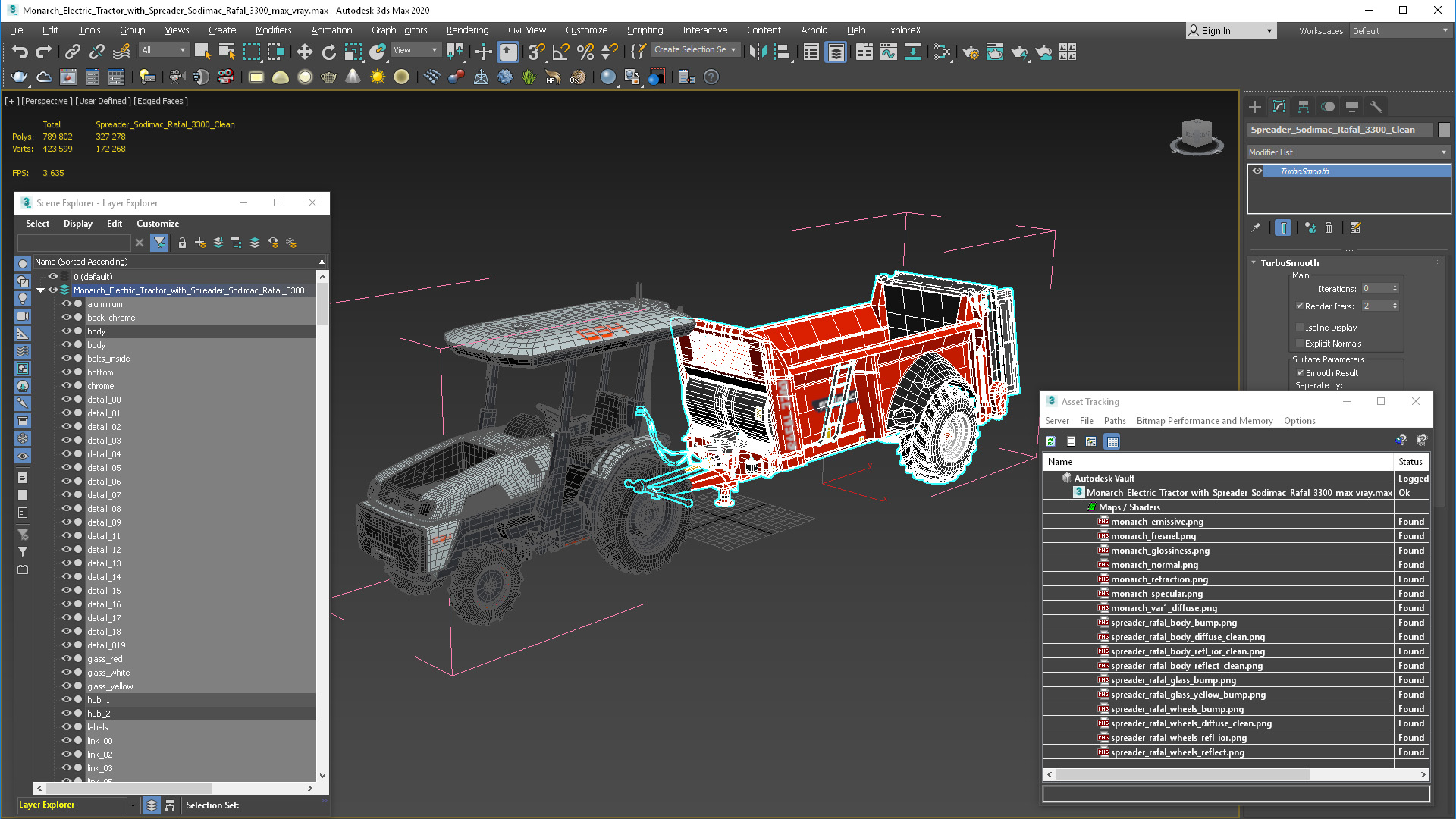Open the Hierarchy panel tab
The image size is (1456, 819).
(x=1304, y=107)
